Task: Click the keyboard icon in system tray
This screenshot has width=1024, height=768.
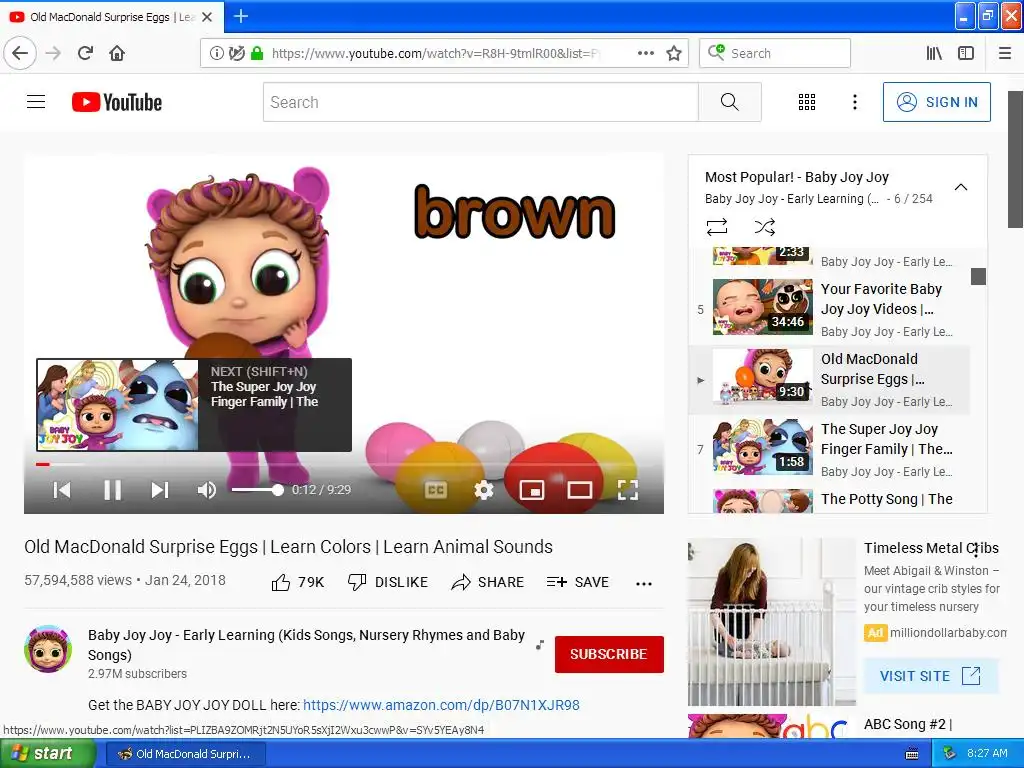Action: coord(912,754)
